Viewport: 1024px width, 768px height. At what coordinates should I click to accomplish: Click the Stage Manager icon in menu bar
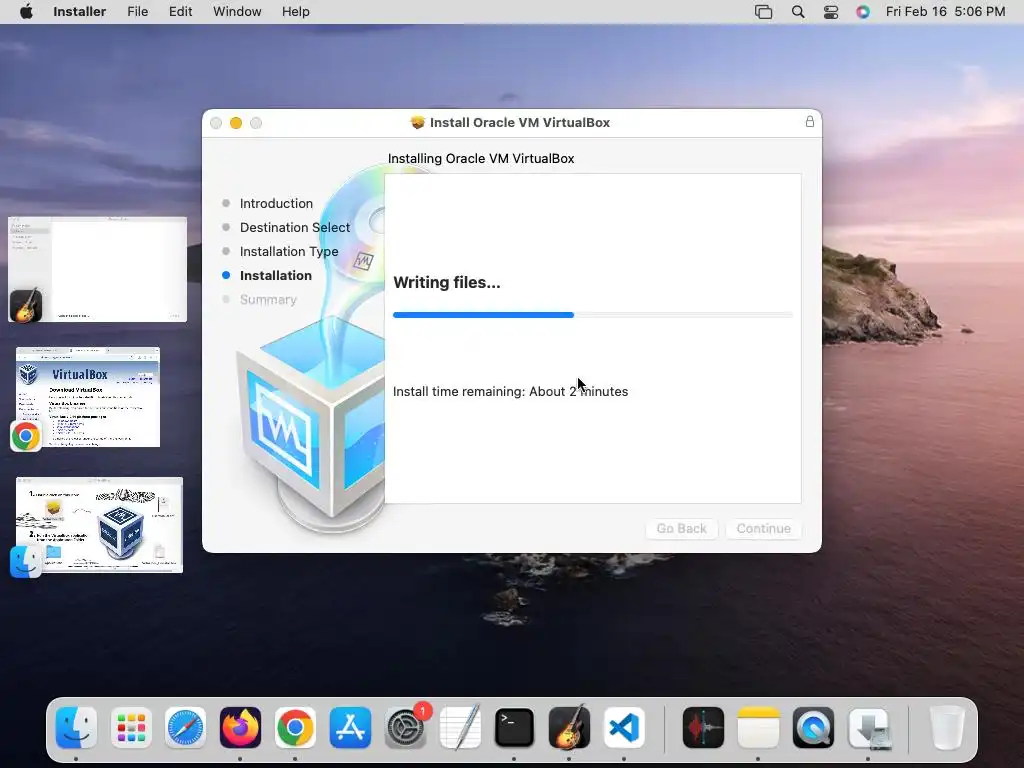(x=763, y=12)
